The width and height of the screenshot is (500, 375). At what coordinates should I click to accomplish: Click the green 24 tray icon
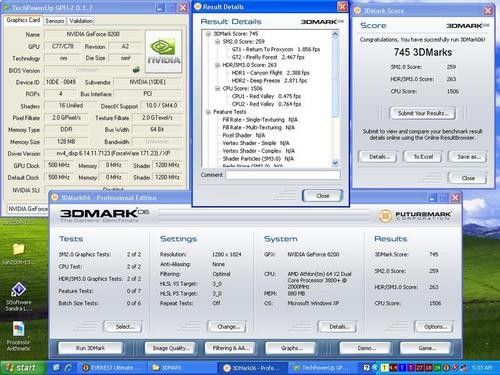[436, 368]
